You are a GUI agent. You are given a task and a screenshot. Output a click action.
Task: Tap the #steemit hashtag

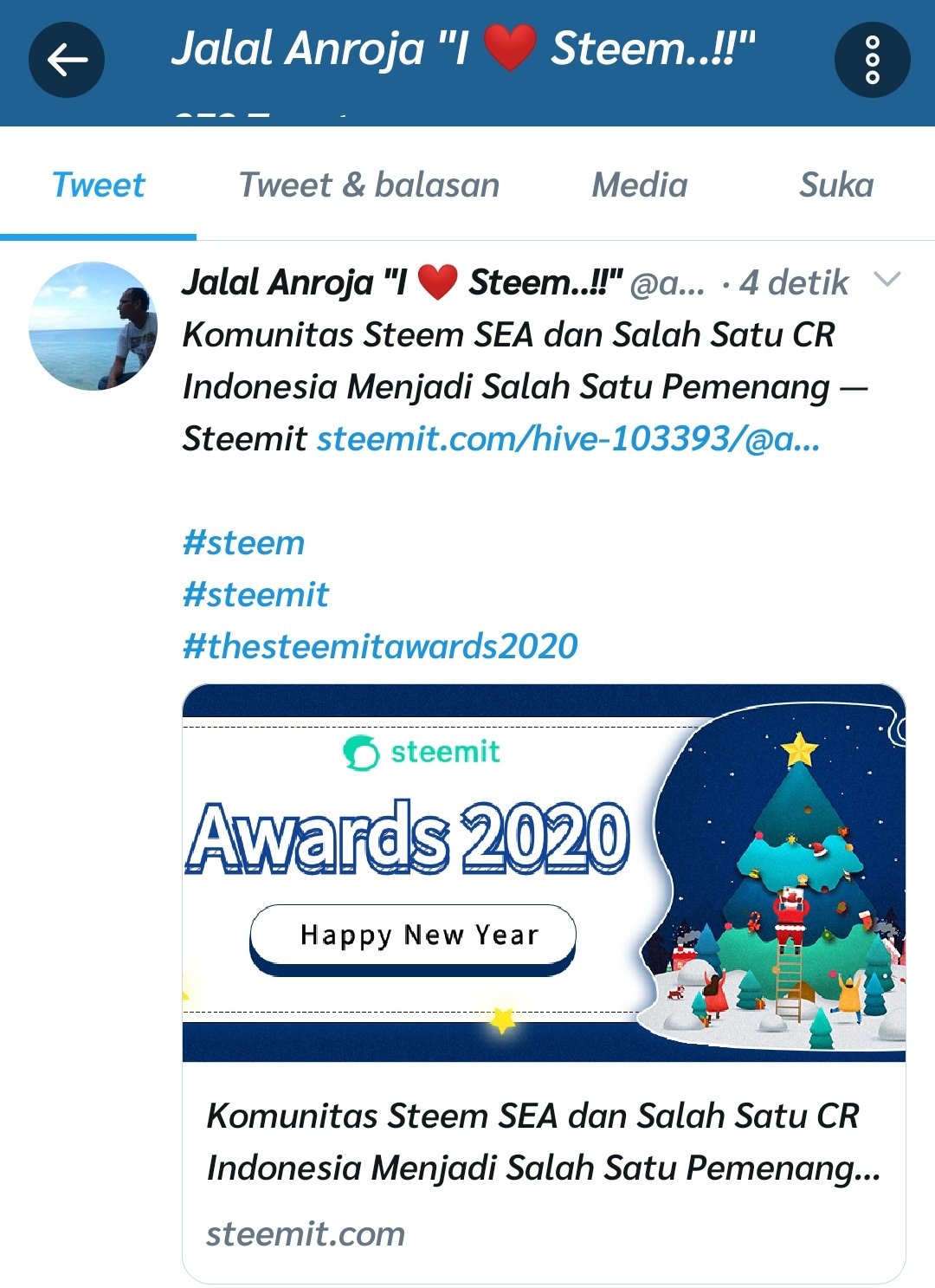click(x=255, y=594)
